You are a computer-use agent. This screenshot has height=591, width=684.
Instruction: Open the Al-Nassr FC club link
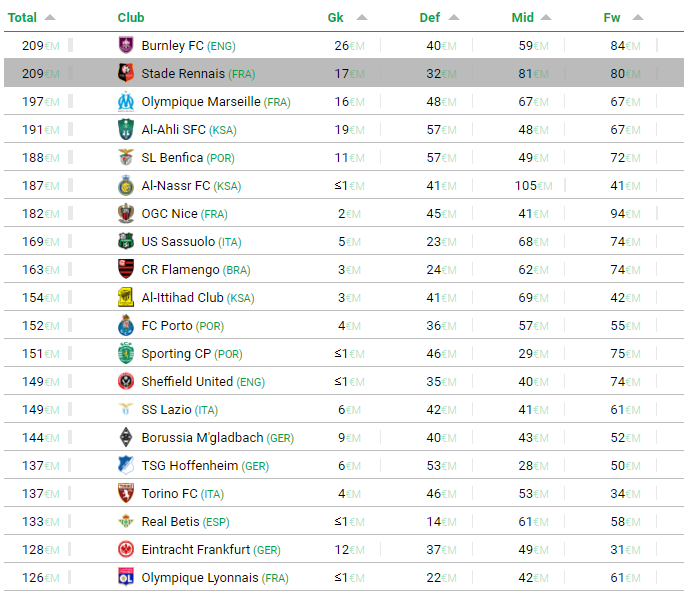pos(176,185)
